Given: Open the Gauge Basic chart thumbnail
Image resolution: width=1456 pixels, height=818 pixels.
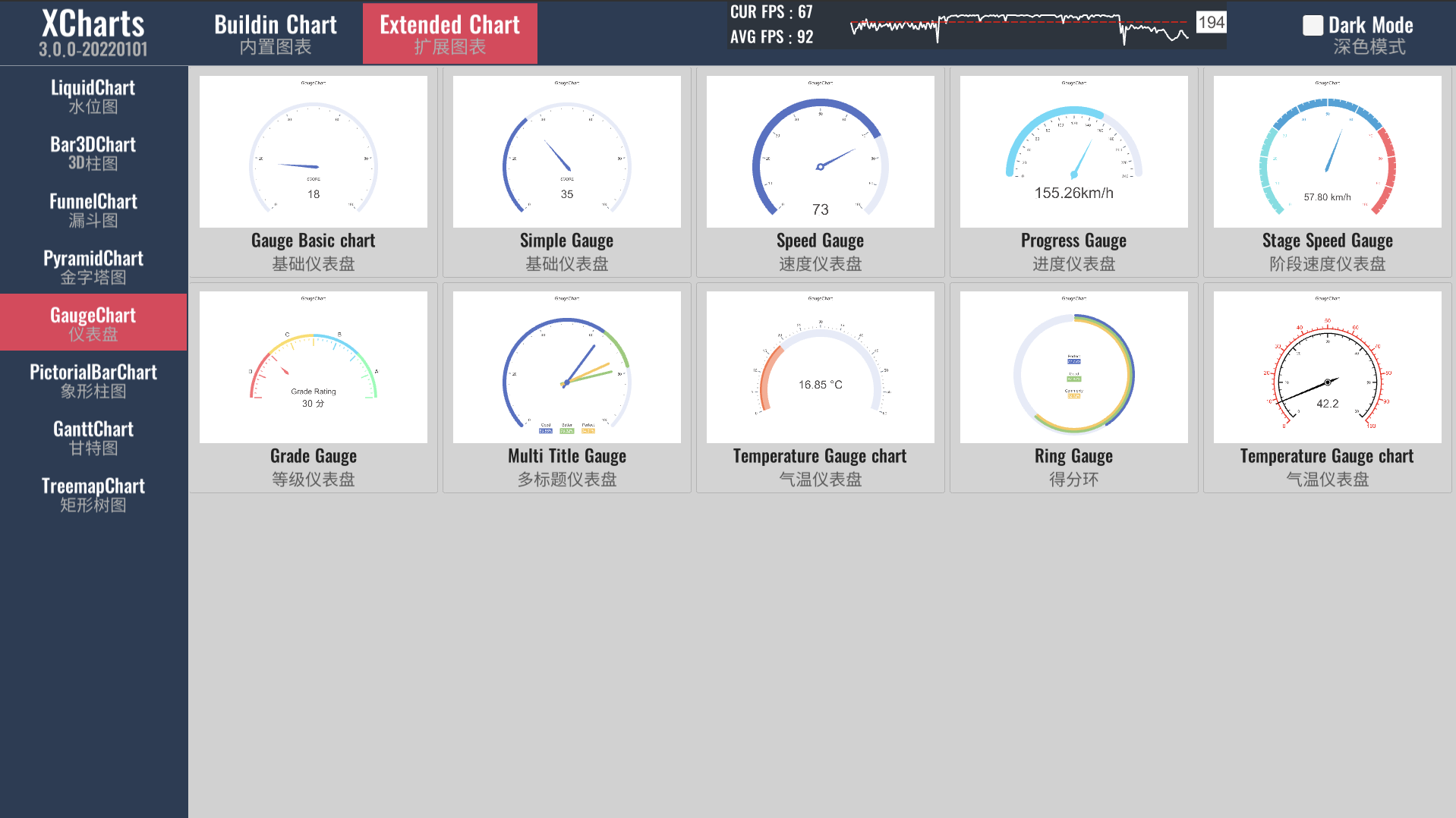Looking at the screenshot, I should tap(313, 172).
